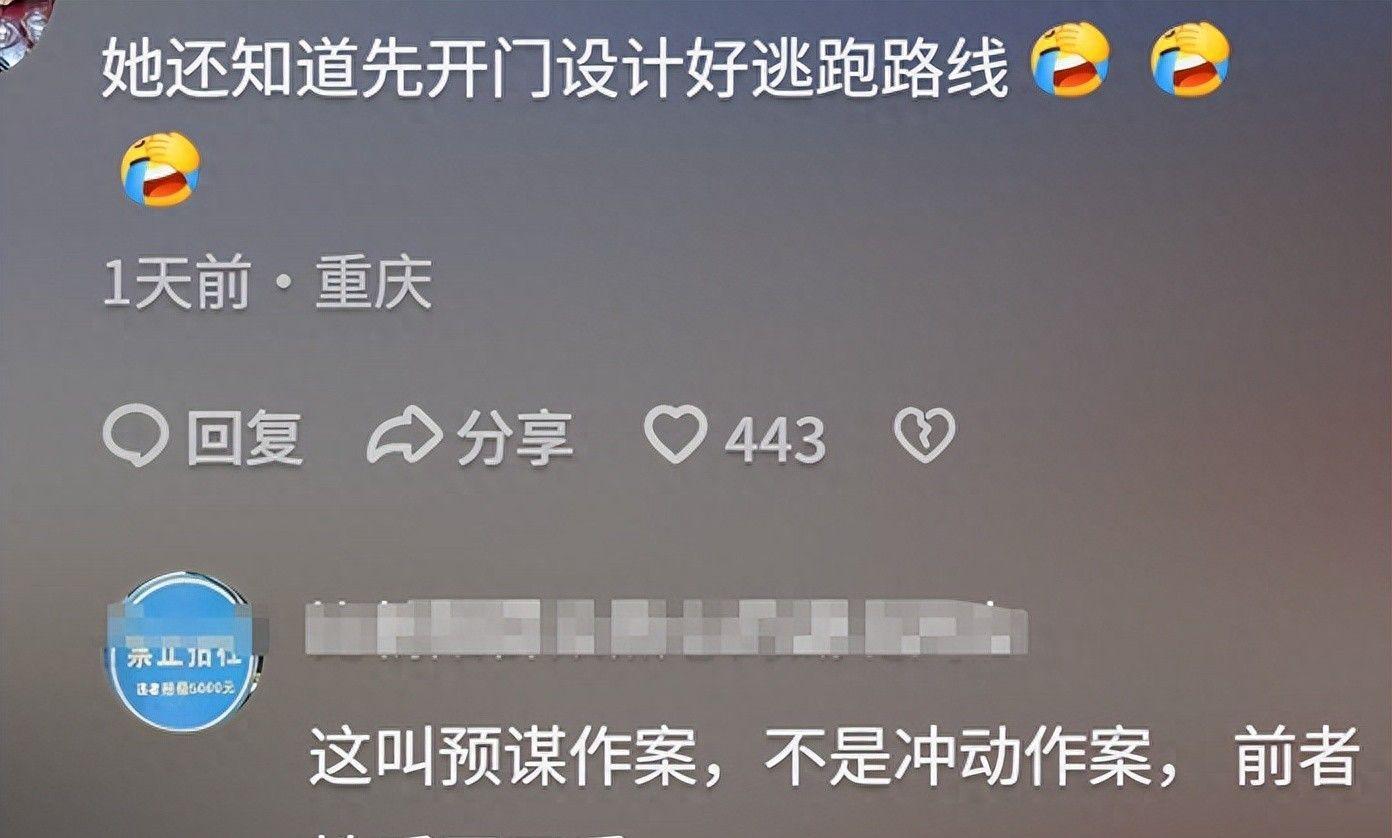The height and width of the screenshot is (838, 1392).
Task: Like the comment with the heart icon
Action: 675,436
